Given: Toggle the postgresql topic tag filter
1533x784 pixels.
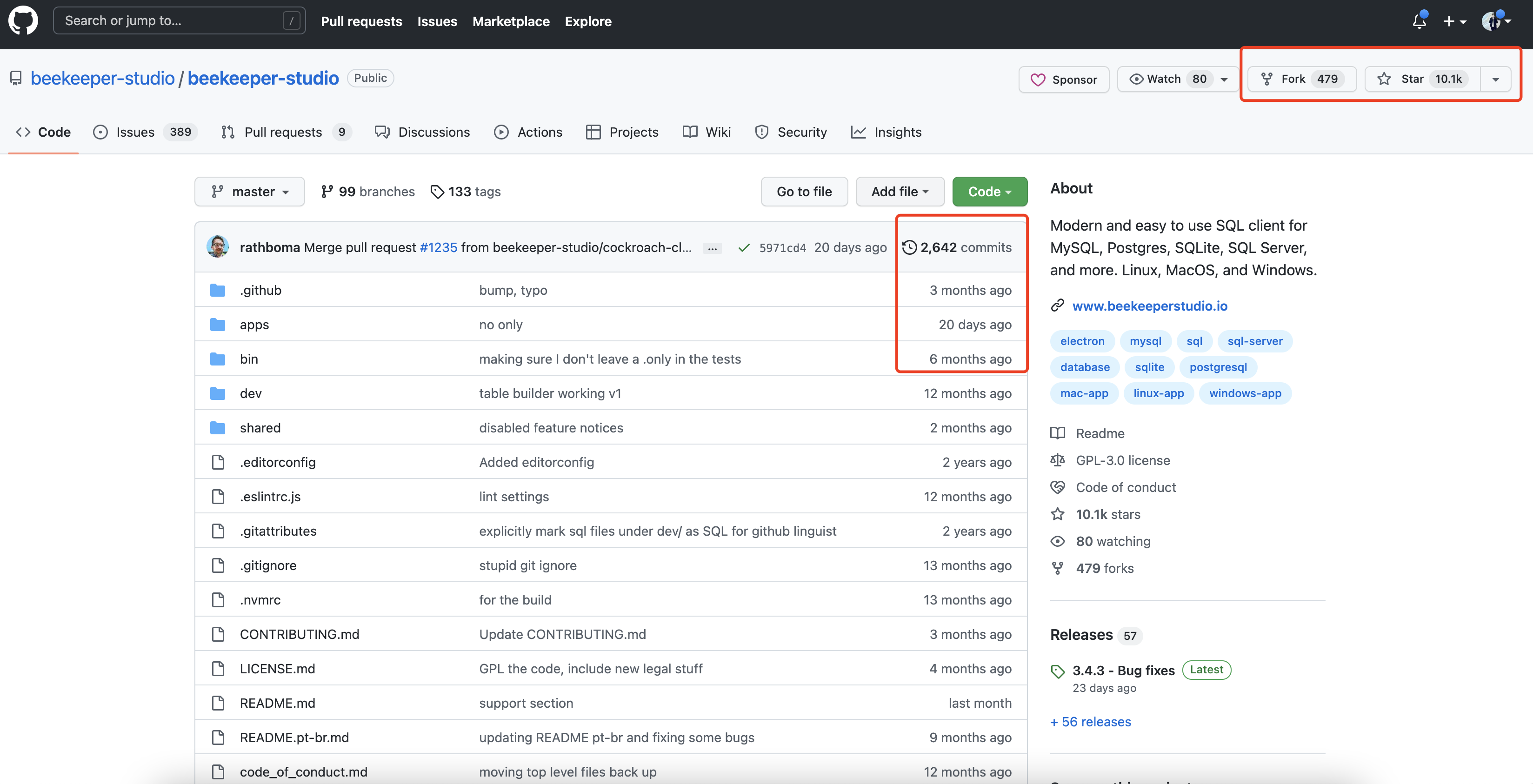Looking at the screenshot, I should [1218, 366].
